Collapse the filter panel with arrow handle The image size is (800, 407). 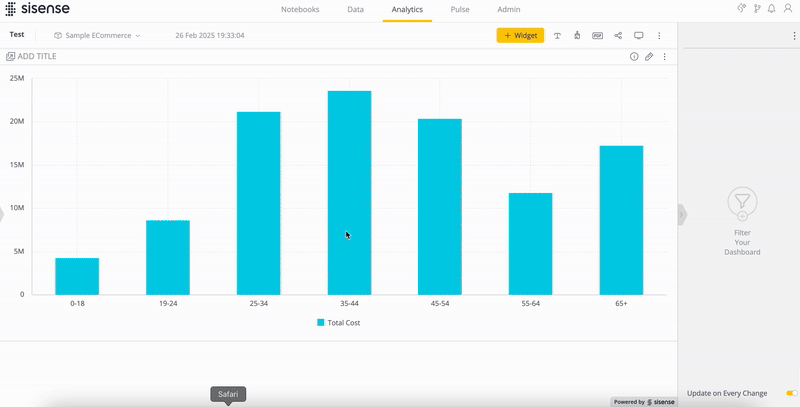point(682,214)
